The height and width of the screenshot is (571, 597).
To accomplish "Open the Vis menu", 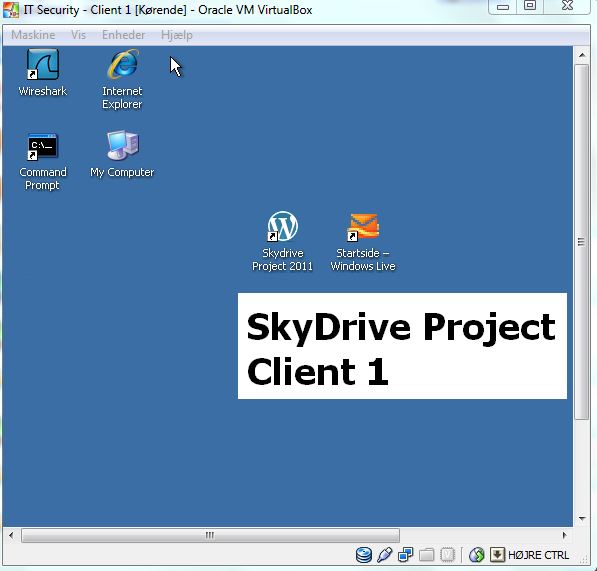I will pos(78,35).
